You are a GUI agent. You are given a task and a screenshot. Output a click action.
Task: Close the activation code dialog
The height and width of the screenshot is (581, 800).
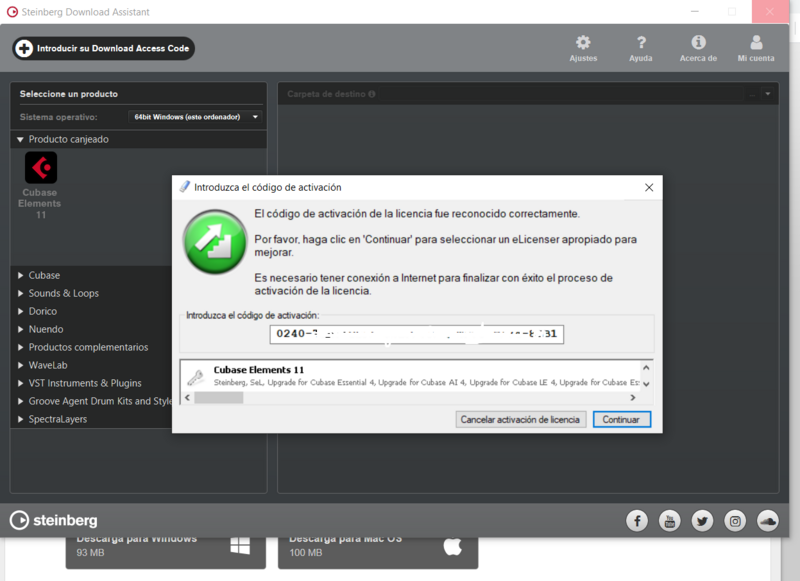(649, 188)
